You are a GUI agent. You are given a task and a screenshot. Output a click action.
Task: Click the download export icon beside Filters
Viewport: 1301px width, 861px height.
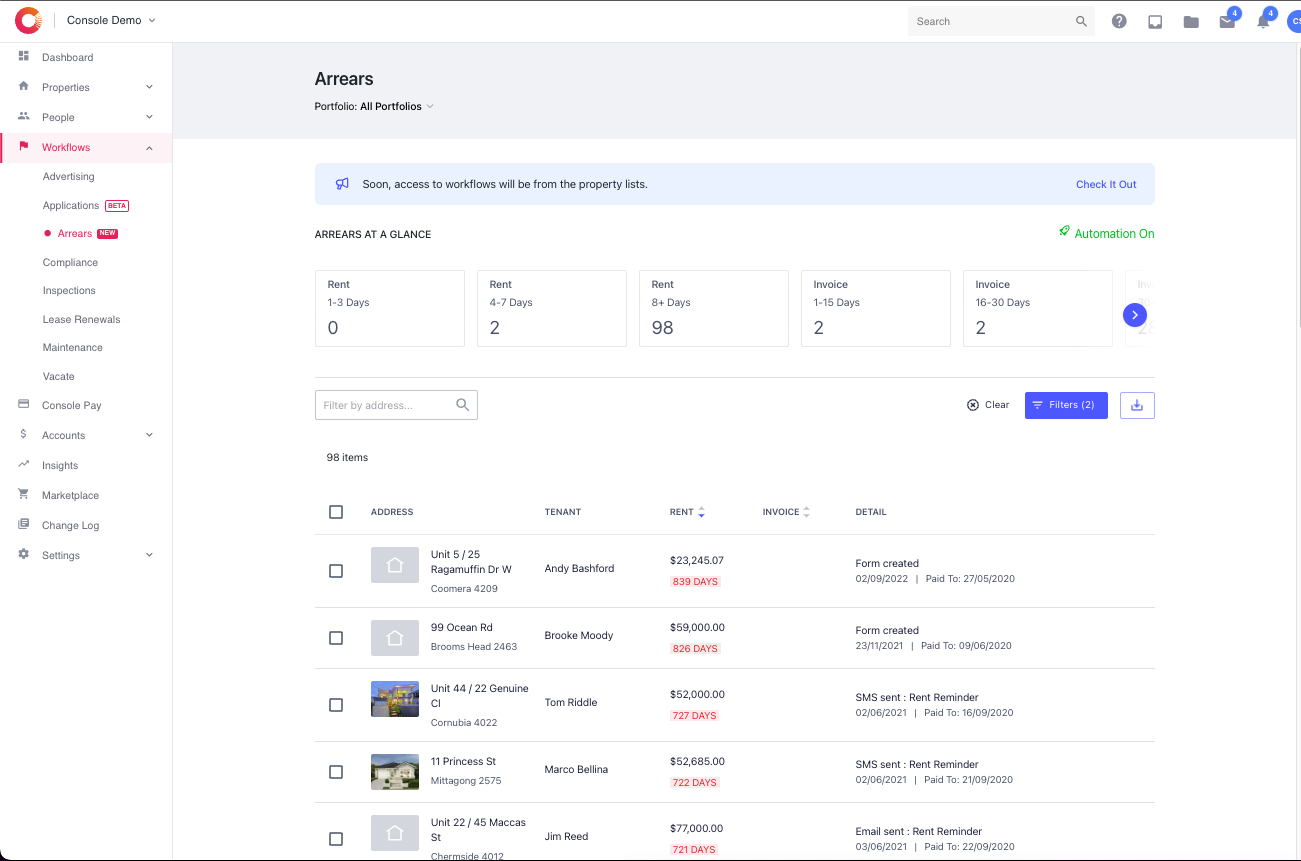point(1137,404)
